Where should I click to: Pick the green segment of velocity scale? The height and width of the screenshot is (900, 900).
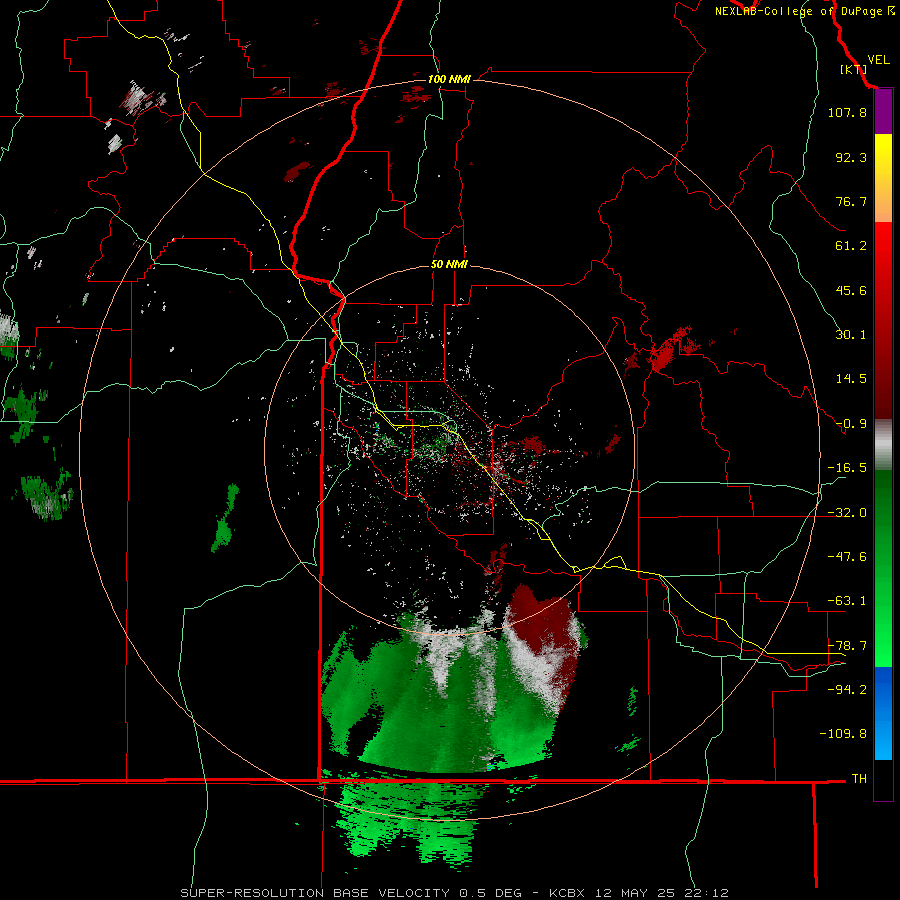pos(883,568)
